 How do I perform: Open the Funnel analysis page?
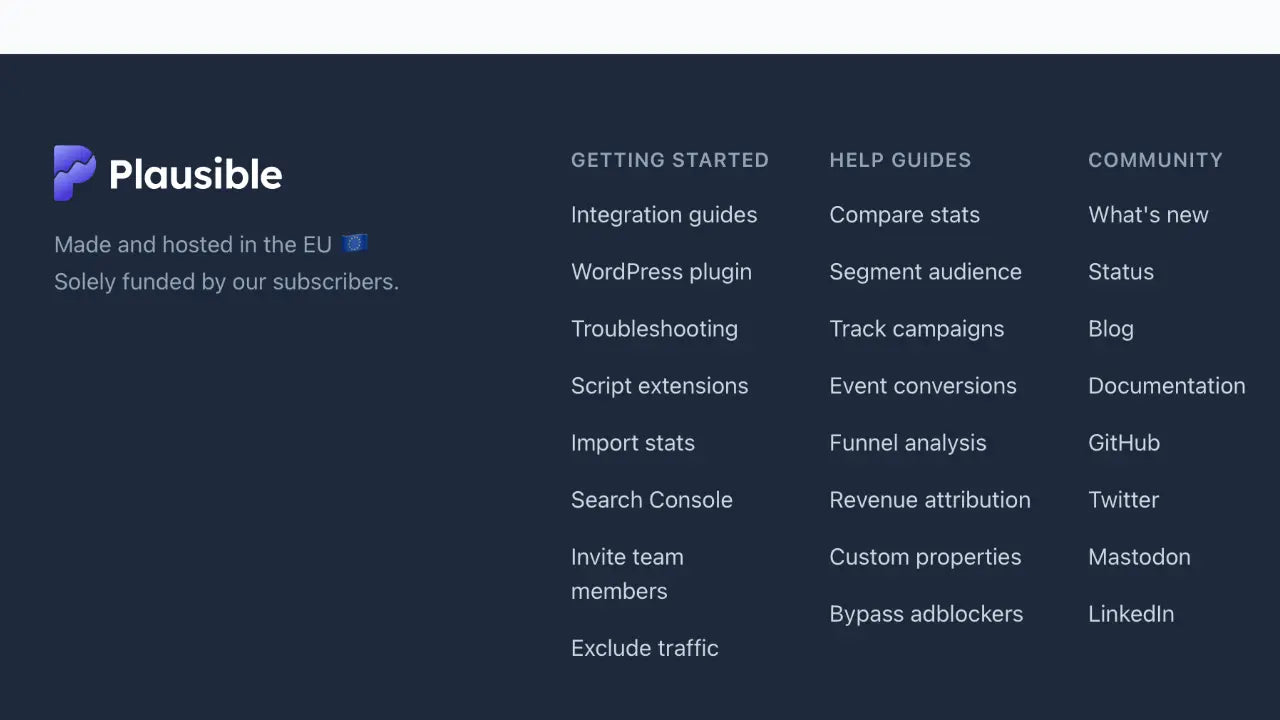point(907,442)
